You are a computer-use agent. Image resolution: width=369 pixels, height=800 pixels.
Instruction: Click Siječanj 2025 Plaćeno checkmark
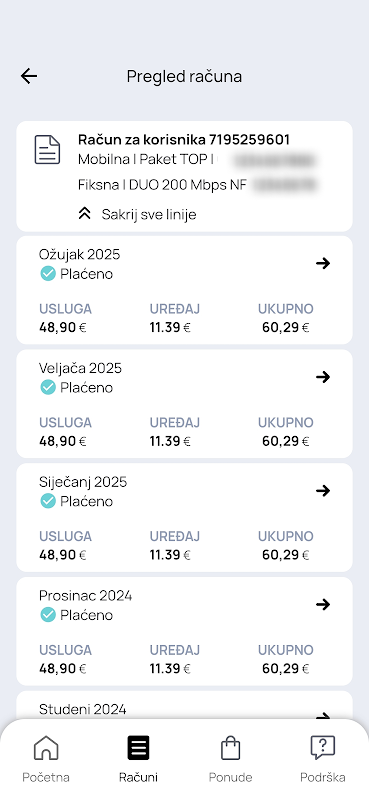pyautogui.click(x=47, y=502)
